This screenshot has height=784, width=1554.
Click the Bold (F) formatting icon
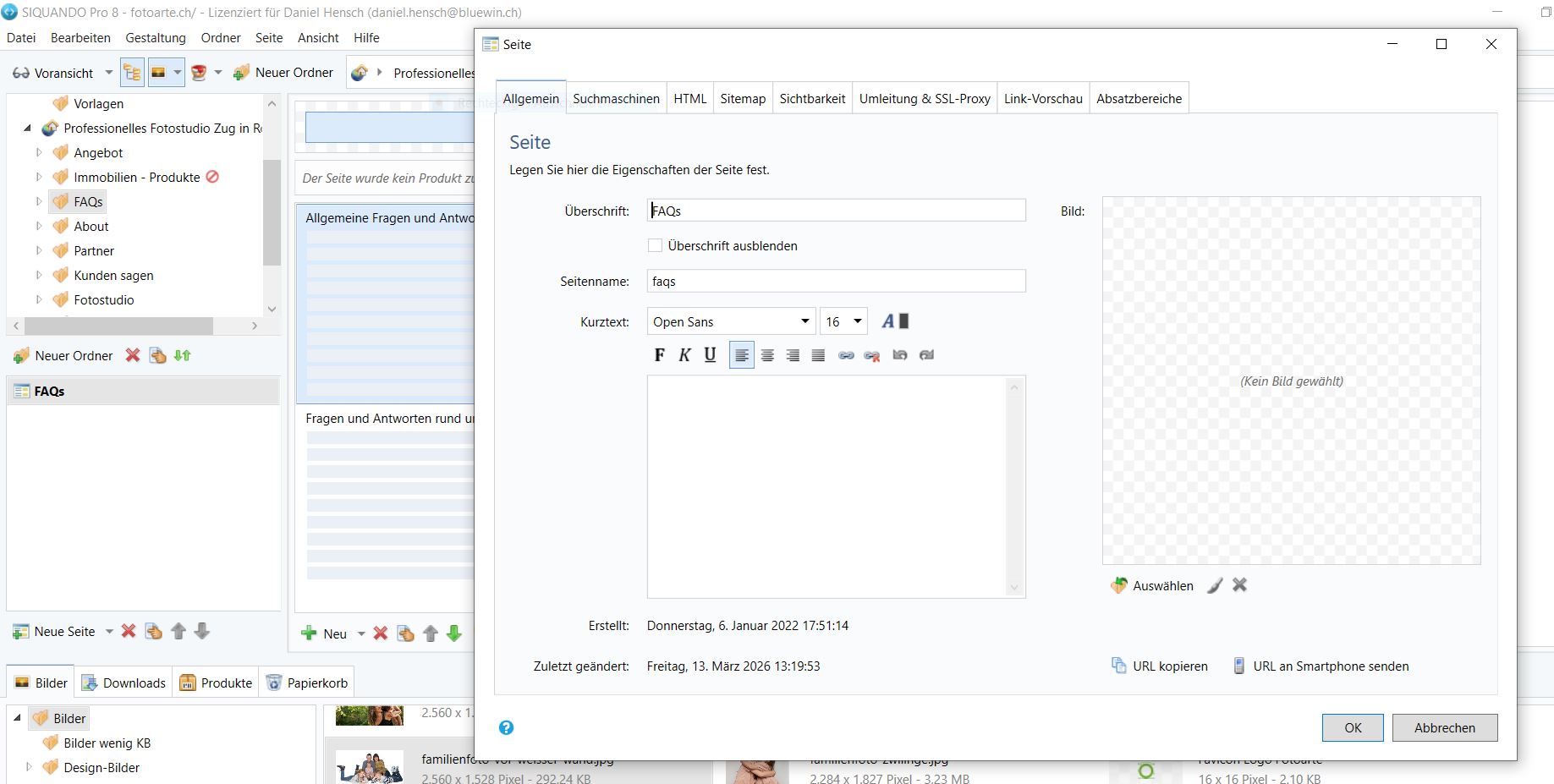click(659, 355)
